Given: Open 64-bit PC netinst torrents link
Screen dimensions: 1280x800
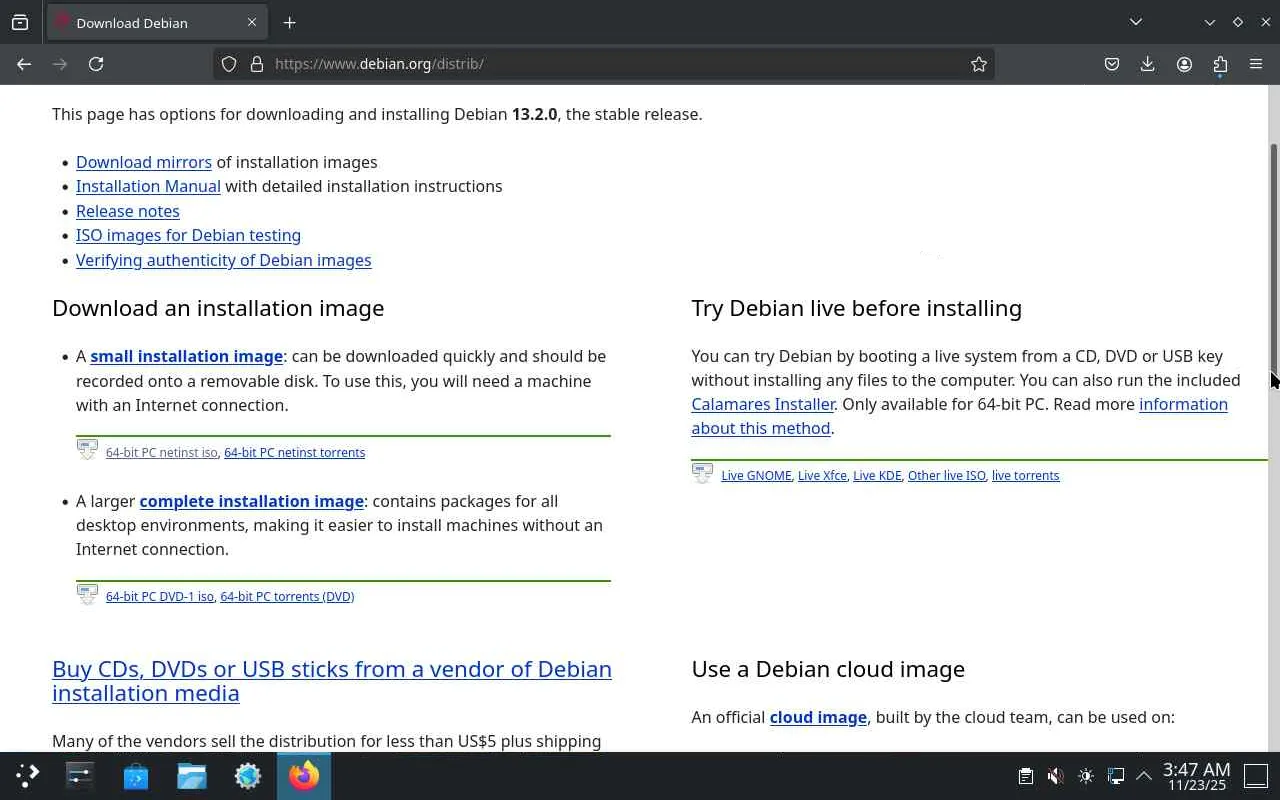Looking at the screenshot, I should 294,453.
